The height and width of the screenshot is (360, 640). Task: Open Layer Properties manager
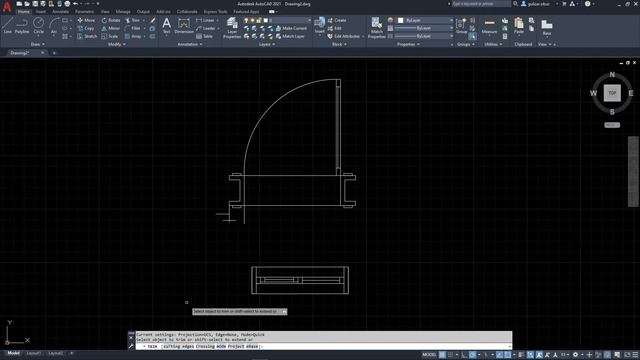point(232,28)
